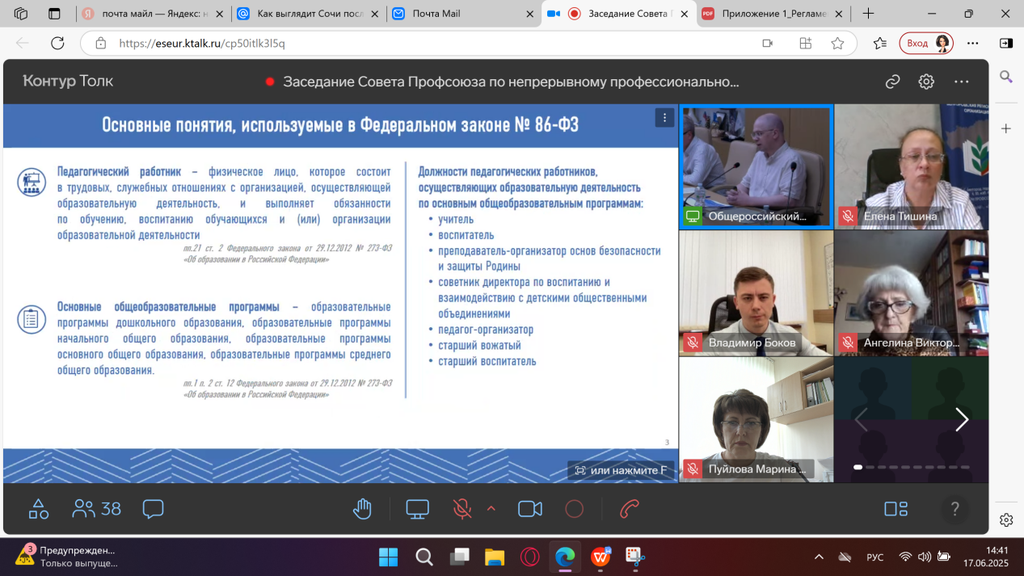The image size is (1024, 576).
Task: Click the Вход sign-in button
Action: (x=926, y=43)
